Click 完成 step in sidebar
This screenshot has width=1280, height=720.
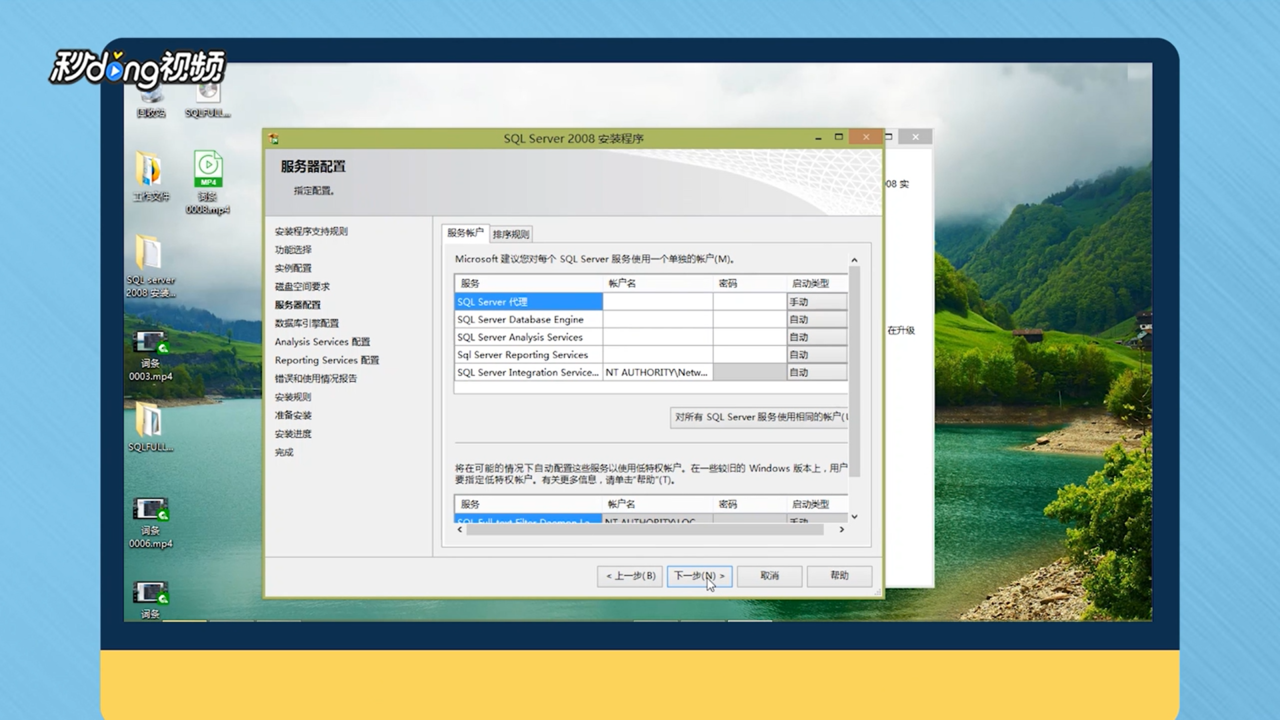[284, 452]
